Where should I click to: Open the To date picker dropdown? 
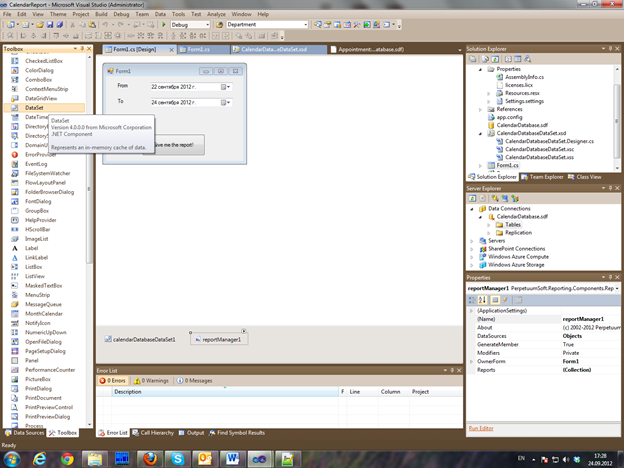(x=226, y=103)
